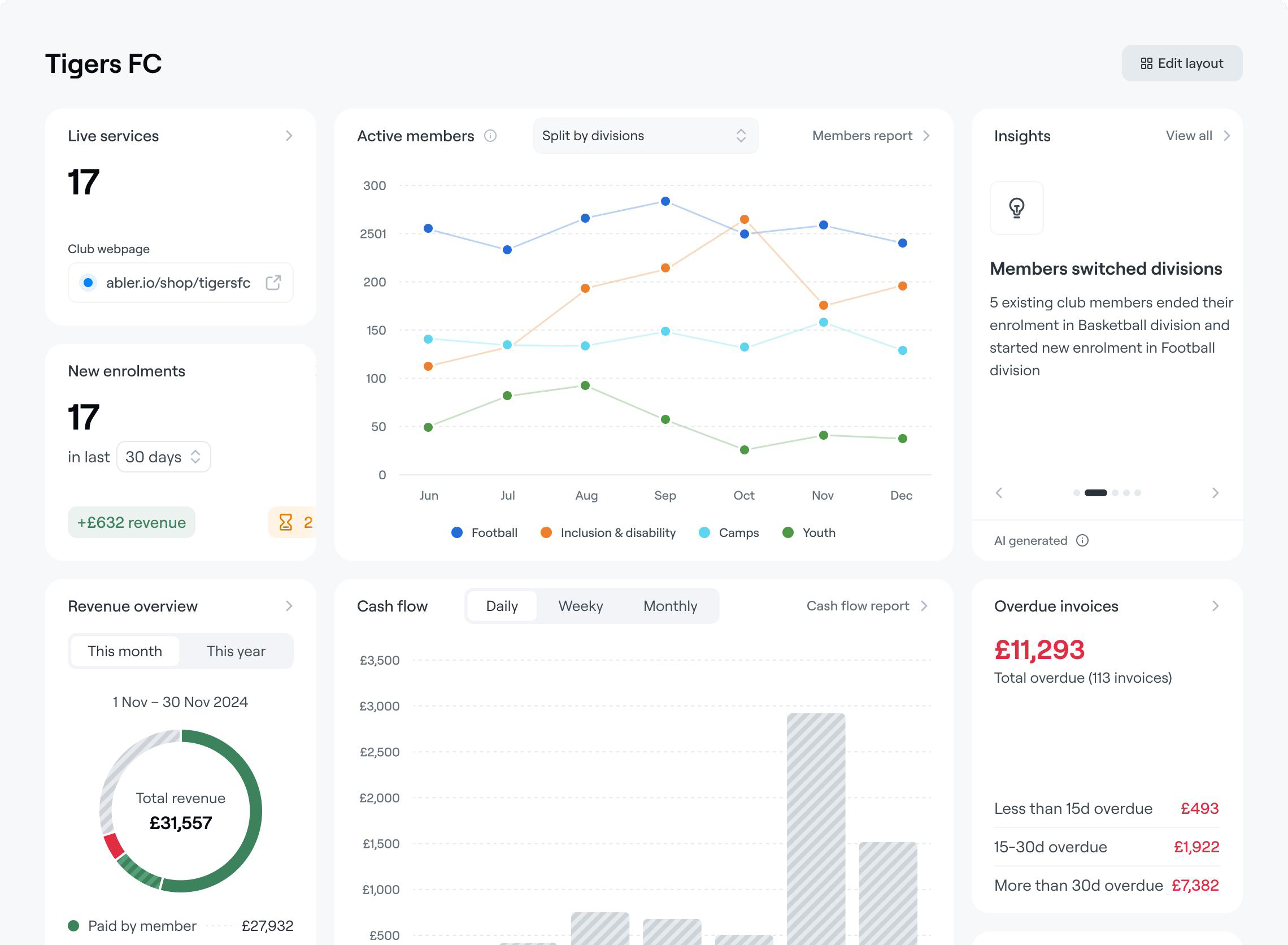This screenshot has height=945, width=1288.
Task: Toggle Youth legend item
Action: coord(808,533)
